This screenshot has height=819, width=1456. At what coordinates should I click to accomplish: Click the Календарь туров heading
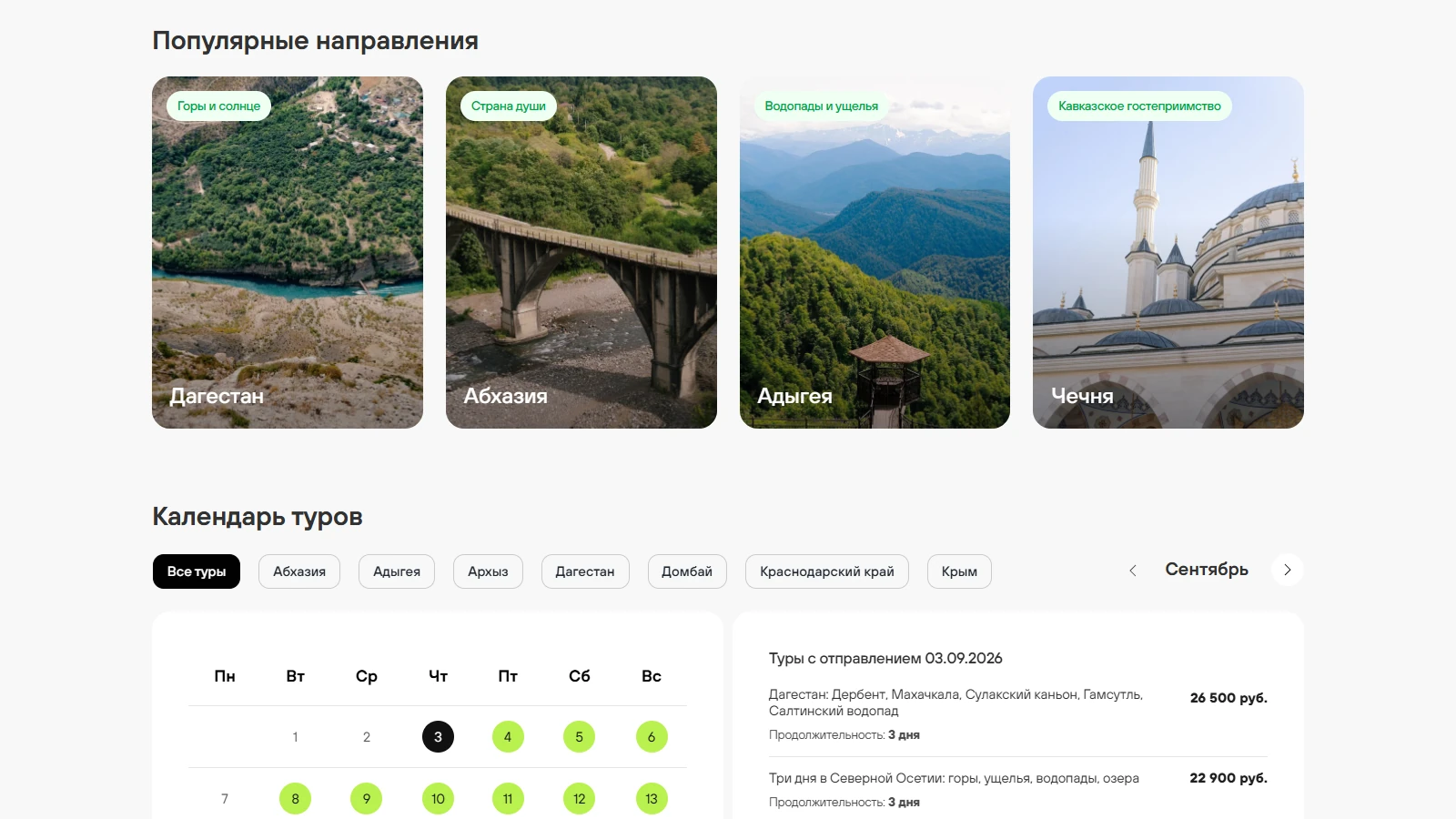[x=258, y=517]
